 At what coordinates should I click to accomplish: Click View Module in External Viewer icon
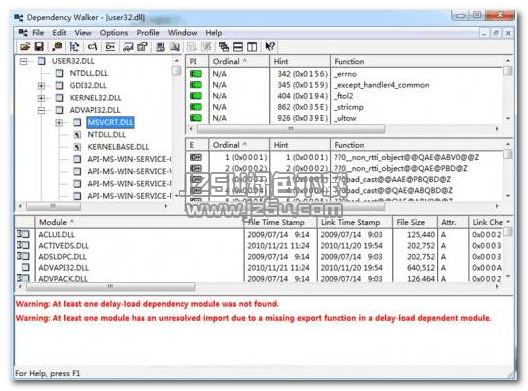click(x=128, y=47)
